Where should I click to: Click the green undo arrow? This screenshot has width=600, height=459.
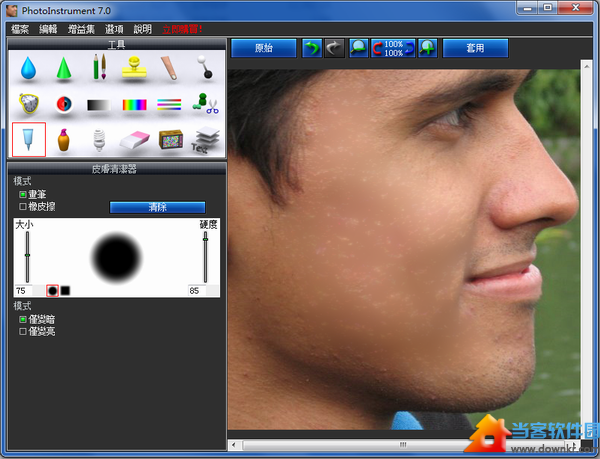(x=312, y=49)
